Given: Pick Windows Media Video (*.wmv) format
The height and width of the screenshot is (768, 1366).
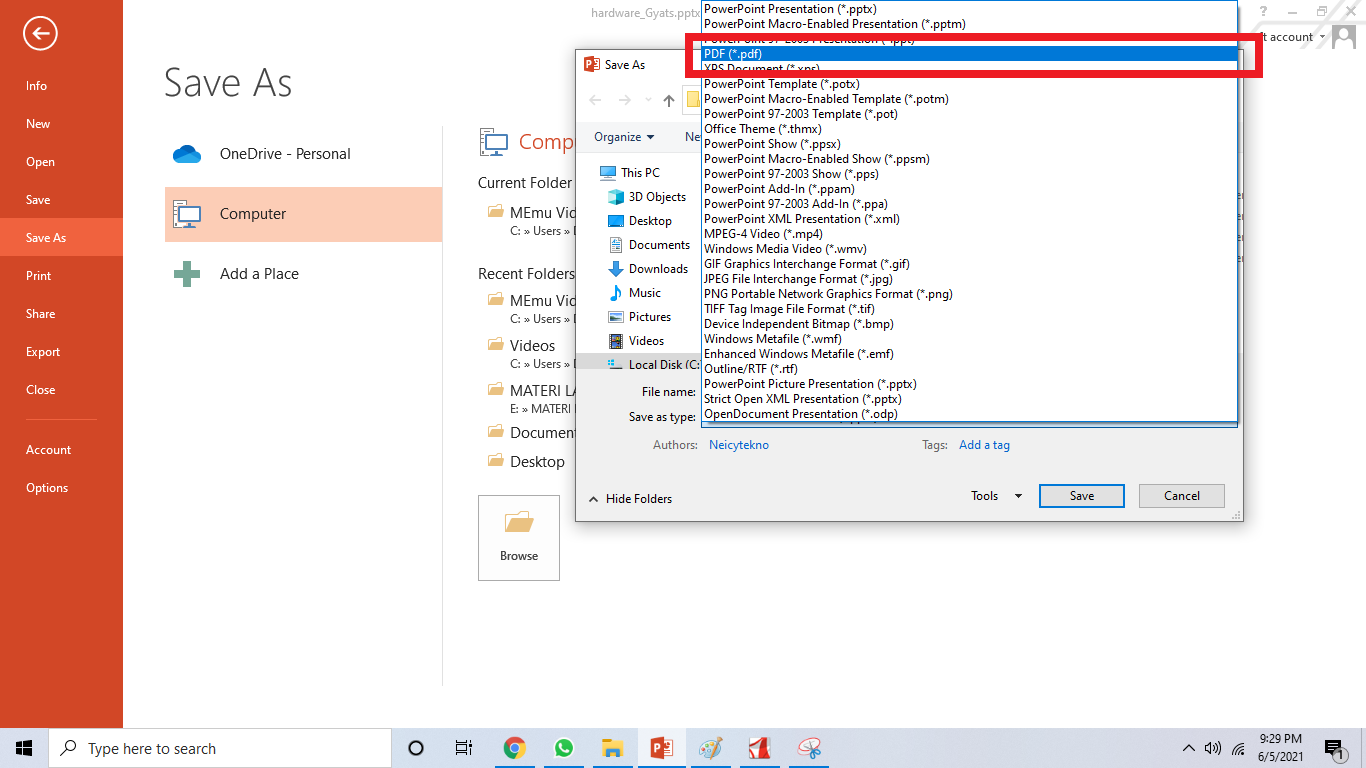Looking at the screenshot, I should coord(969,249).
